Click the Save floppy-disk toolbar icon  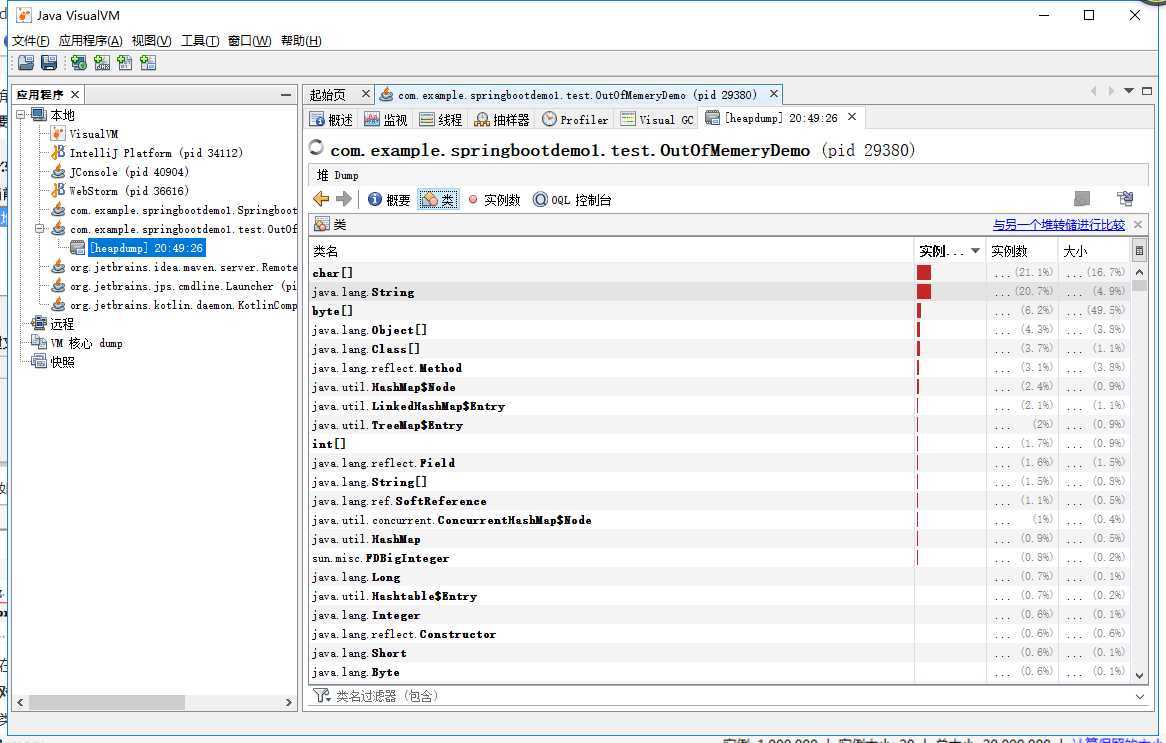pos(49,63)
